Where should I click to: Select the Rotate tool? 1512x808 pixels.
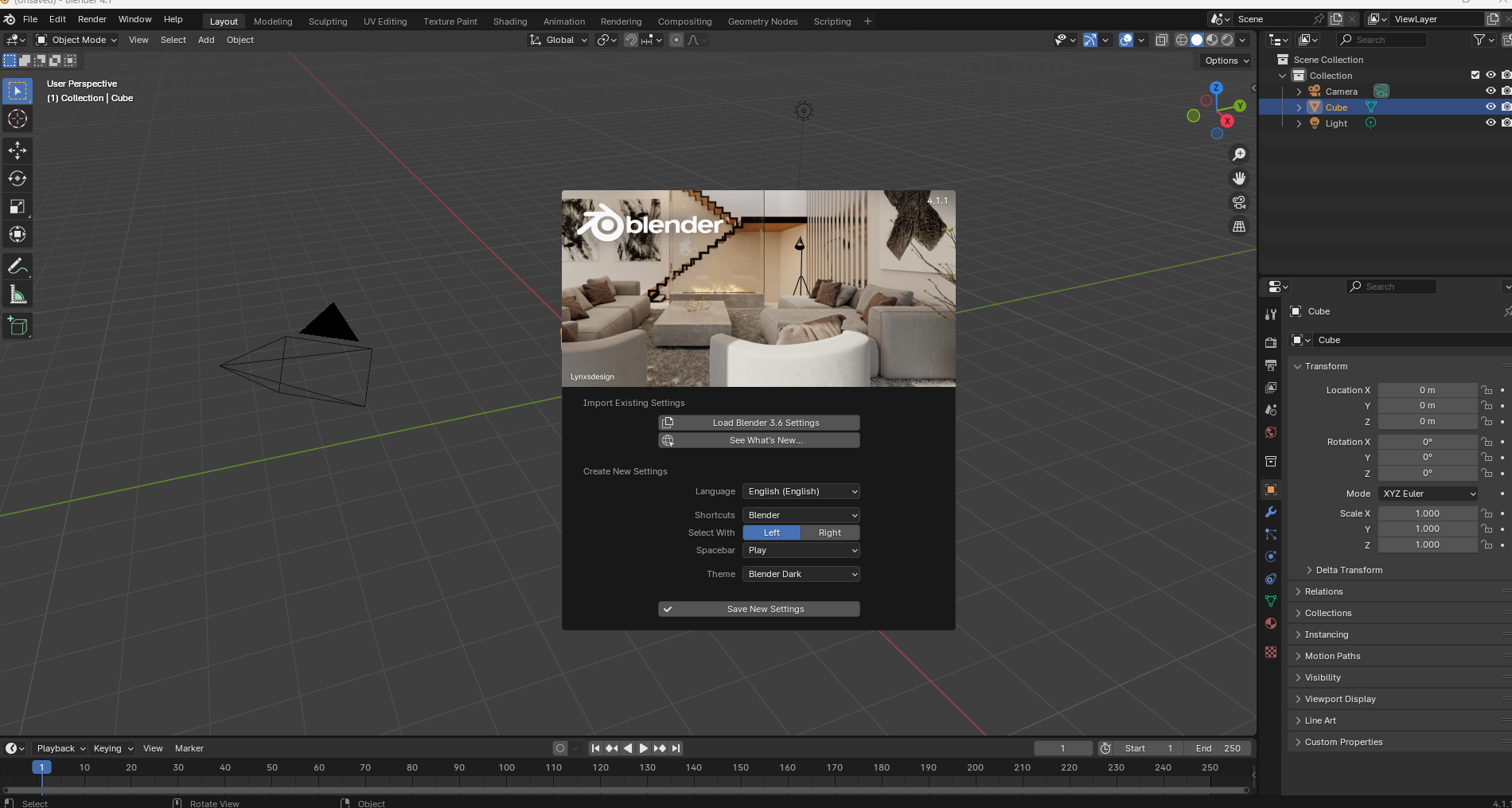pyautogui.click(x=18, y=178)
